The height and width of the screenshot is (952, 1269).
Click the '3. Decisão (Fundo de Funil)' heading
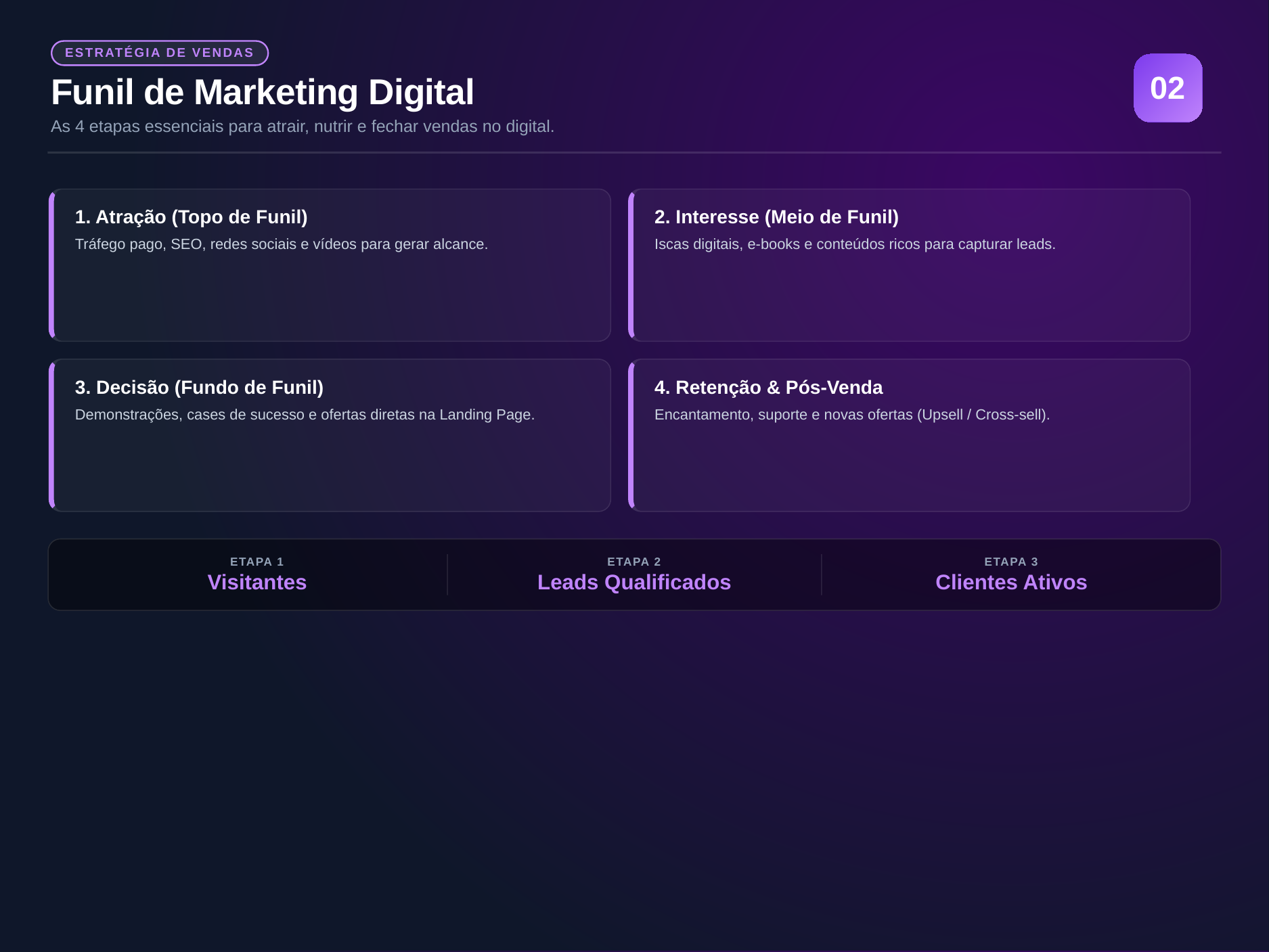(x=199, y=387)
